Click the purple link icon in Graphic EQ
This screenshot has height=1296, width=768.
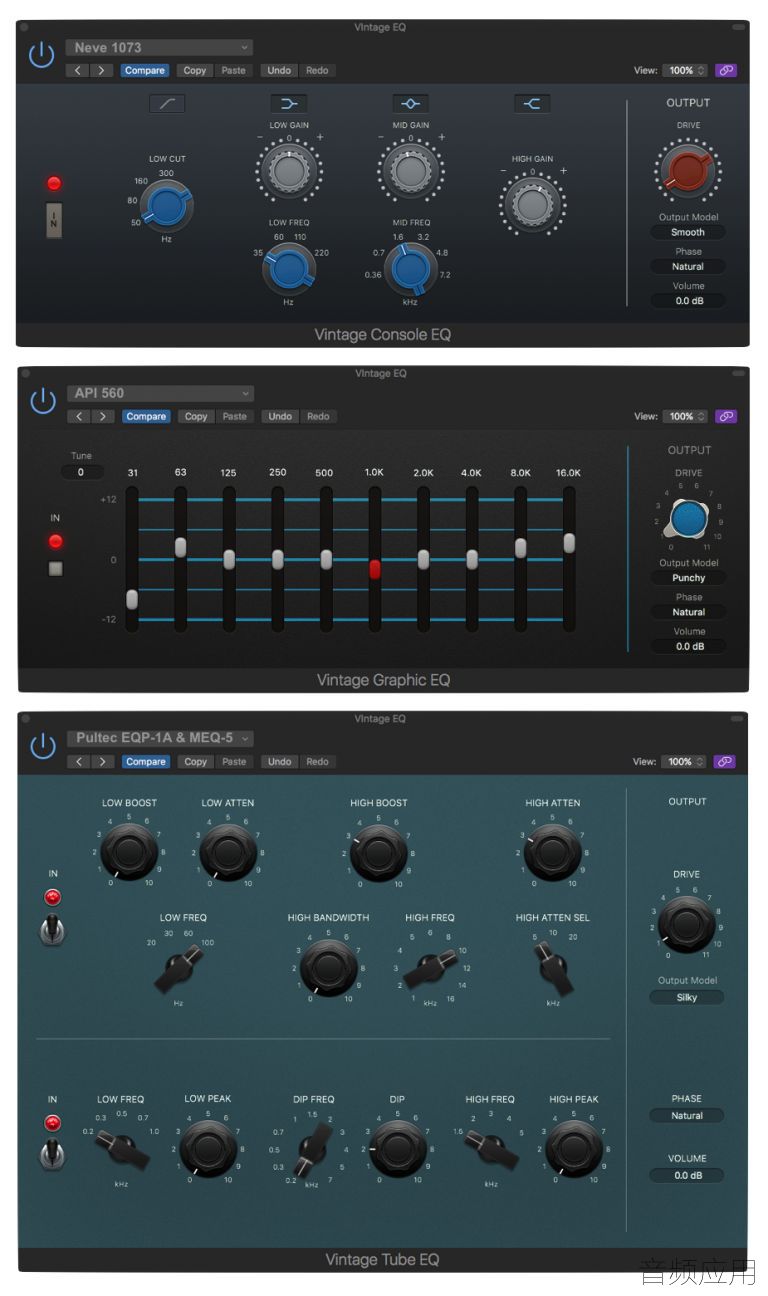pyautogui.click(x=726, y=417)
